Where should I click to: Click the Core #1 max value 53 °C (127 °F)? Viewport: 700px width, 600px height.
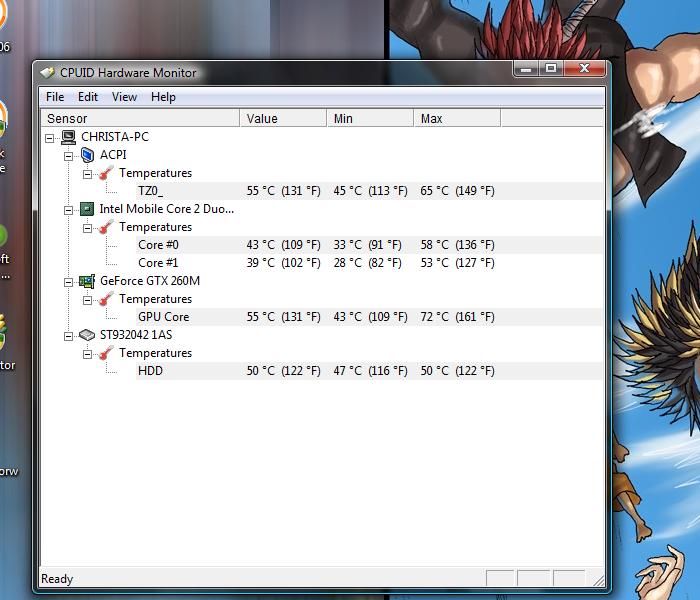(x=458, y=263)
